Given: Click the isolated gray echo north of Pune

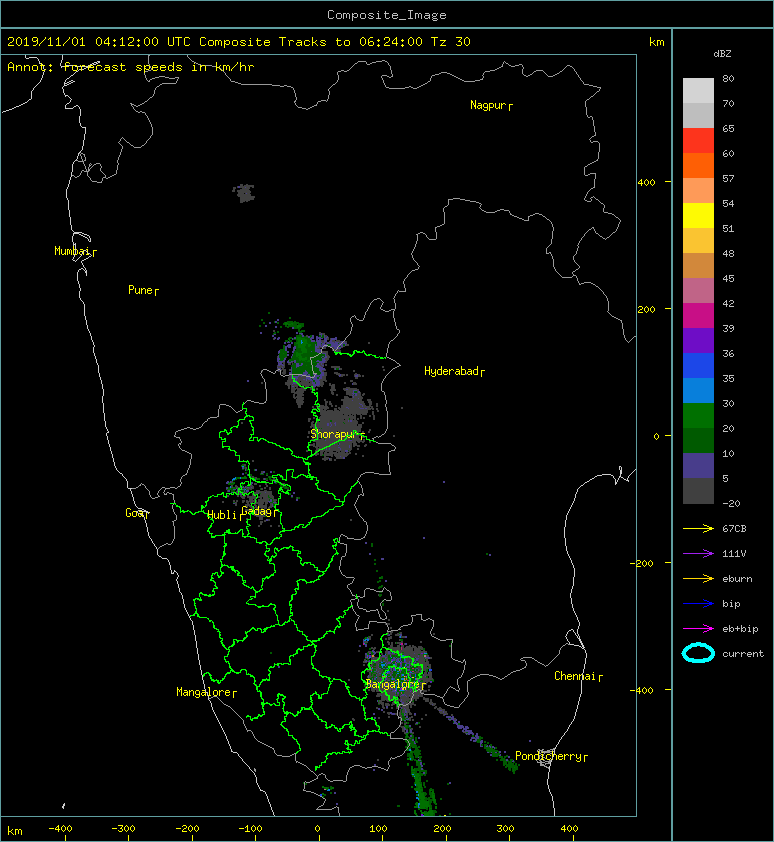Looking at the screenshot, I should [x=245, y=193].
